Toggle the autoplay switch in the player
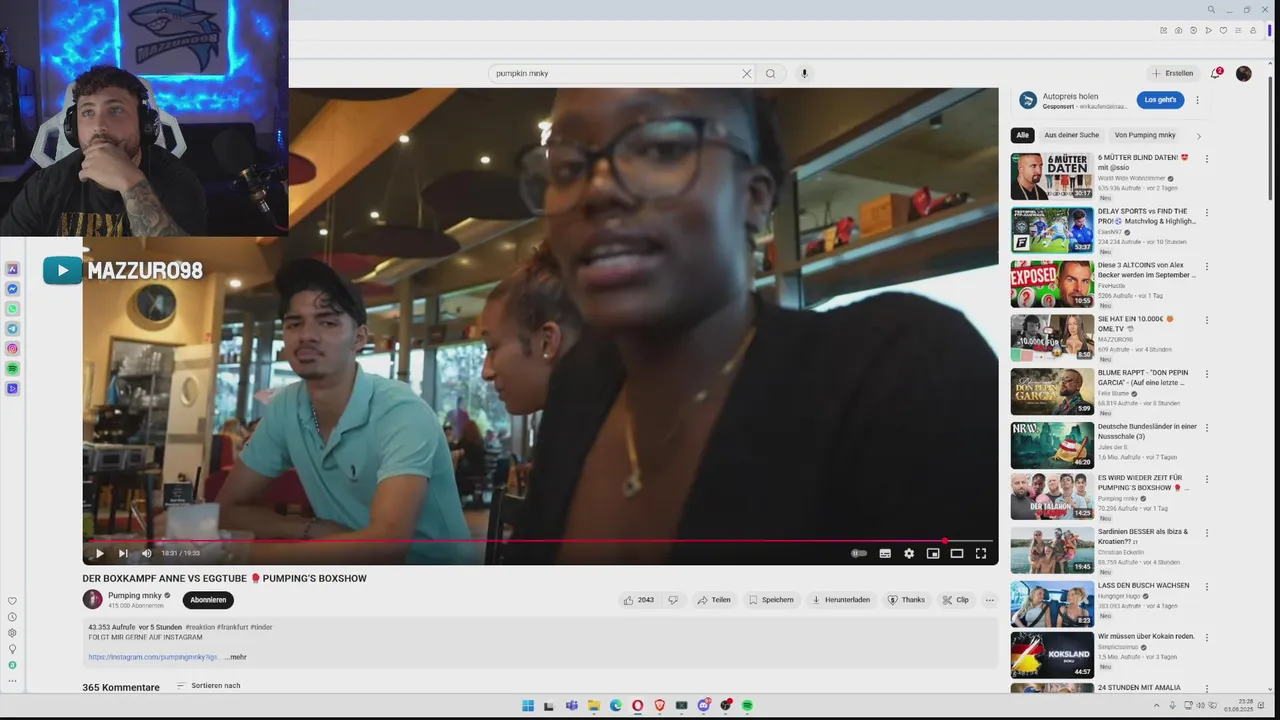Viewport: 1280px width, 720px height. (859, 553)
